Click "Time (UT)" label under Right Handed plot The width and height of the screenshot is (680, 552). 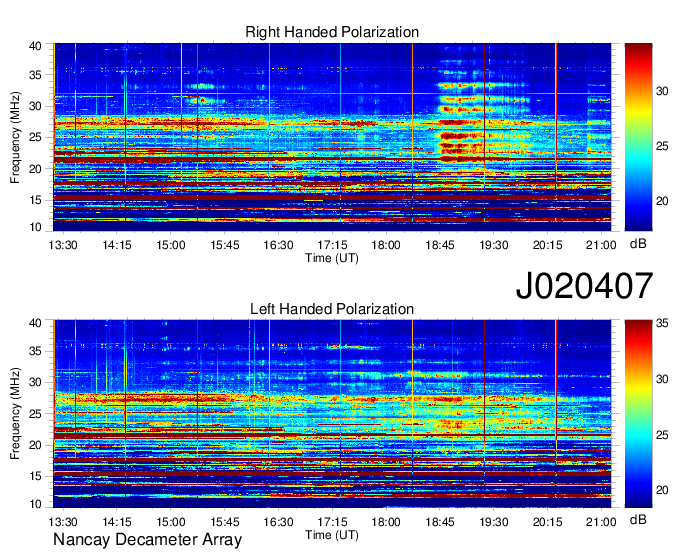332,258
